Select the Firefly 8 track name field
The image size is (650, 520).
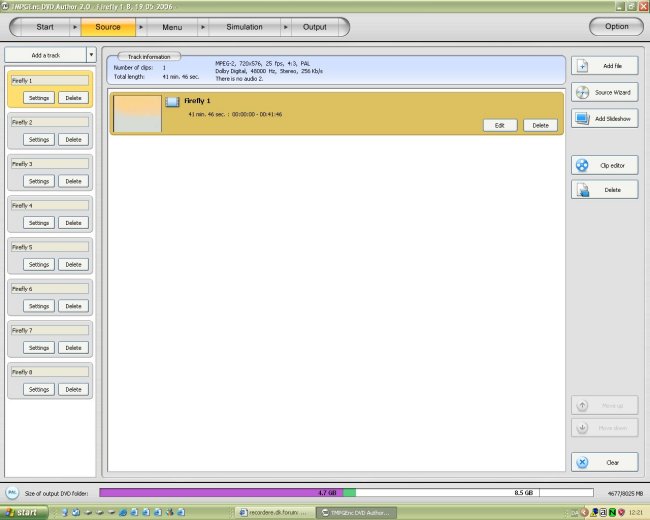[50, 372]
